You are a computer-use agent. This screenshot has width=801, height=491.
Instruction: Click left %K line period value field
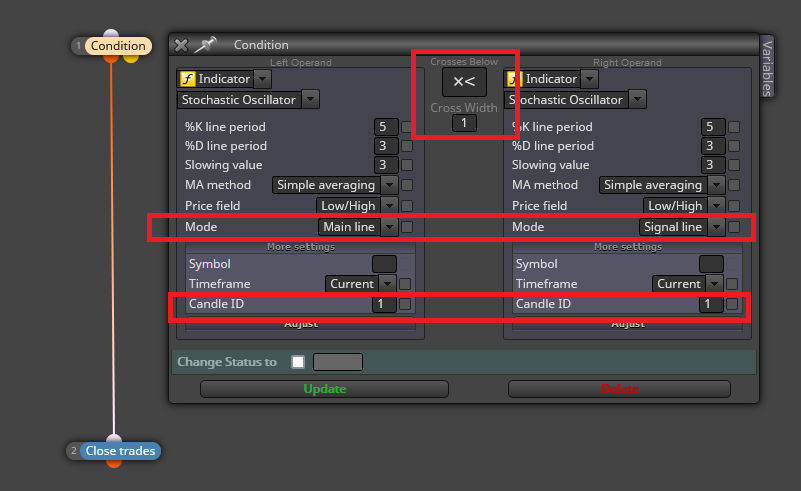(386, 127)
